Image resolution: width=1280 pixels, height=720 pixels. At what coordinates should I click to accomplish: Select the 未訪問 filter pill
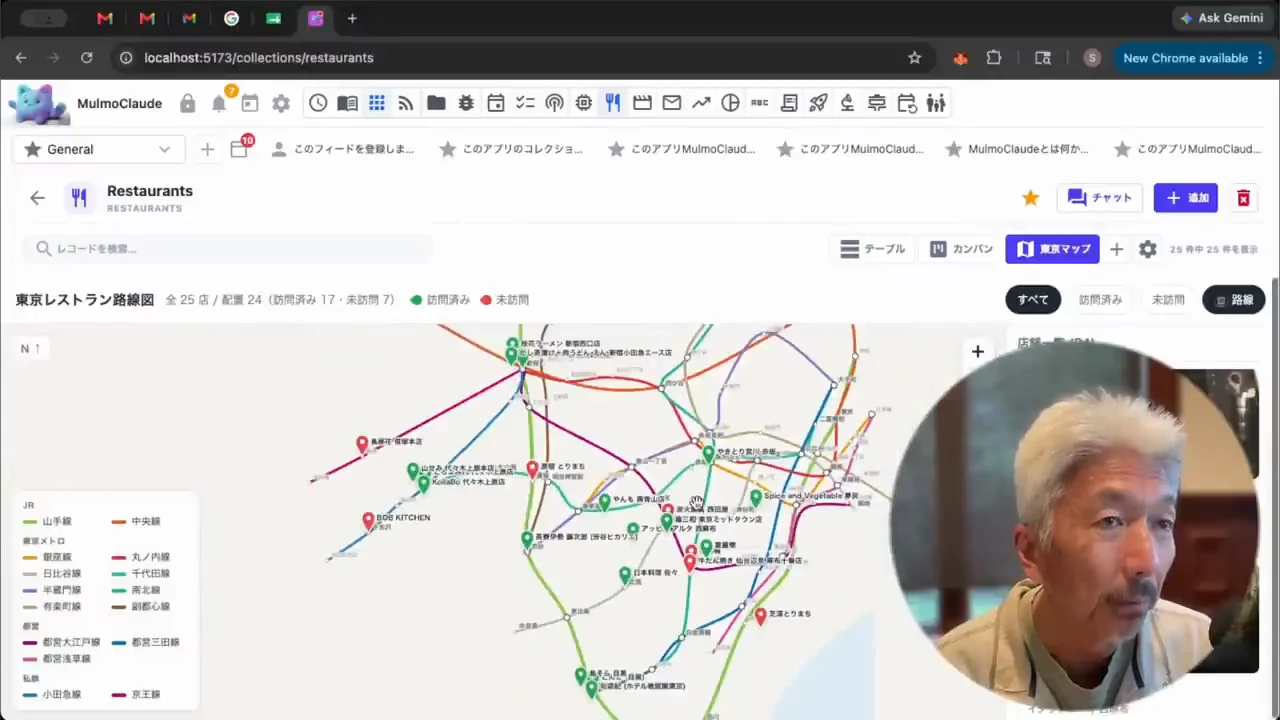[x=1168, y=300]
